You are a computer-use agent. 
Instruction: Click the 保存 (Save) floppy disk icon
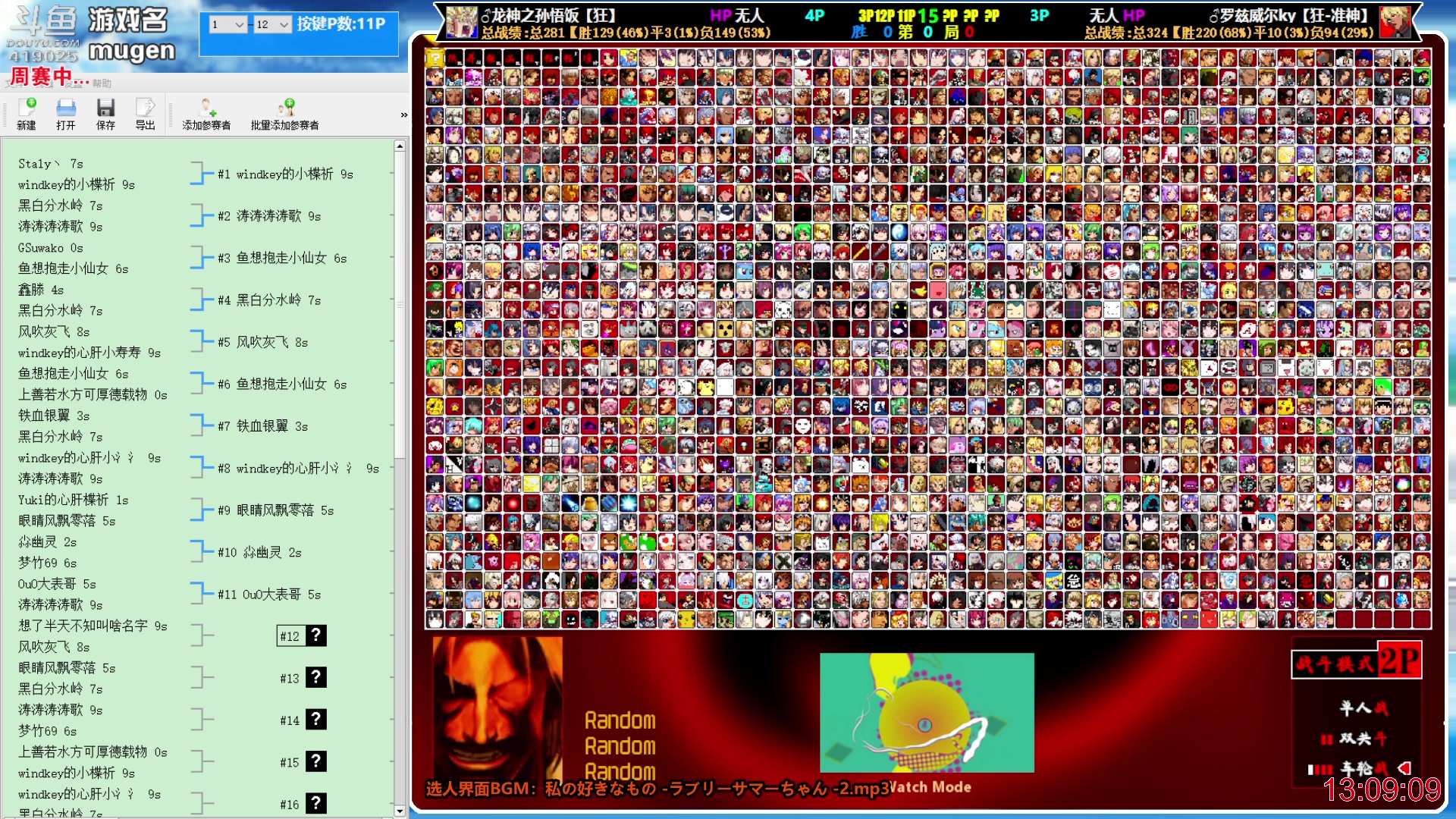tap(105, 114)
